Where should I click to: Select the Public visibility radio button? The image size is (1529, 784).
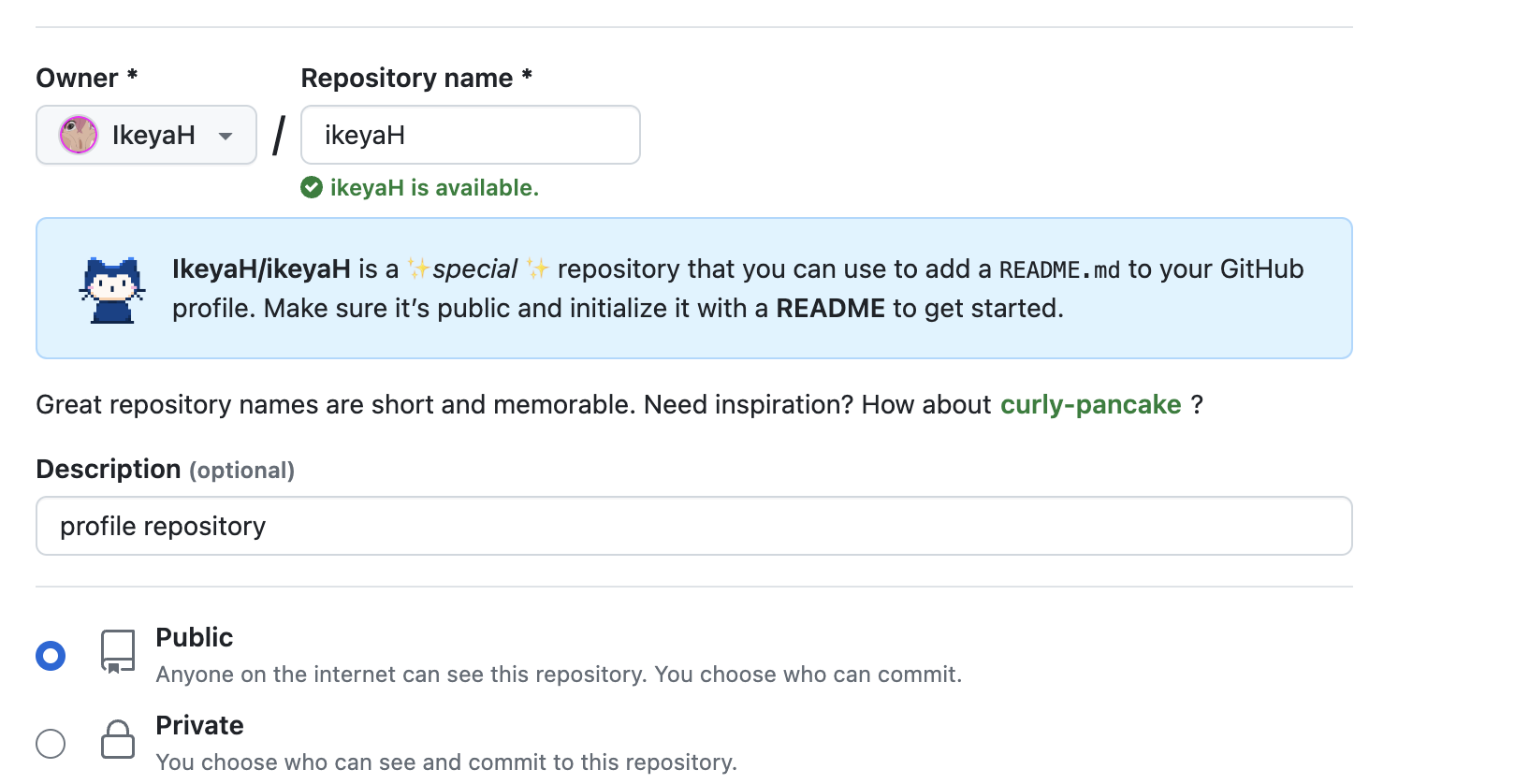[x=51, y=656]
